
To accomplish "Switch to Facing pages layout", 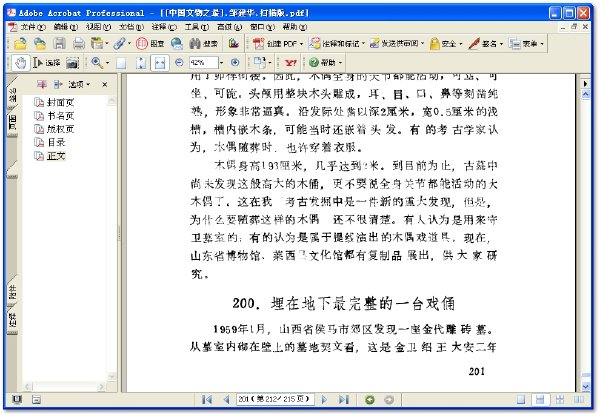I will coord(579,400).
